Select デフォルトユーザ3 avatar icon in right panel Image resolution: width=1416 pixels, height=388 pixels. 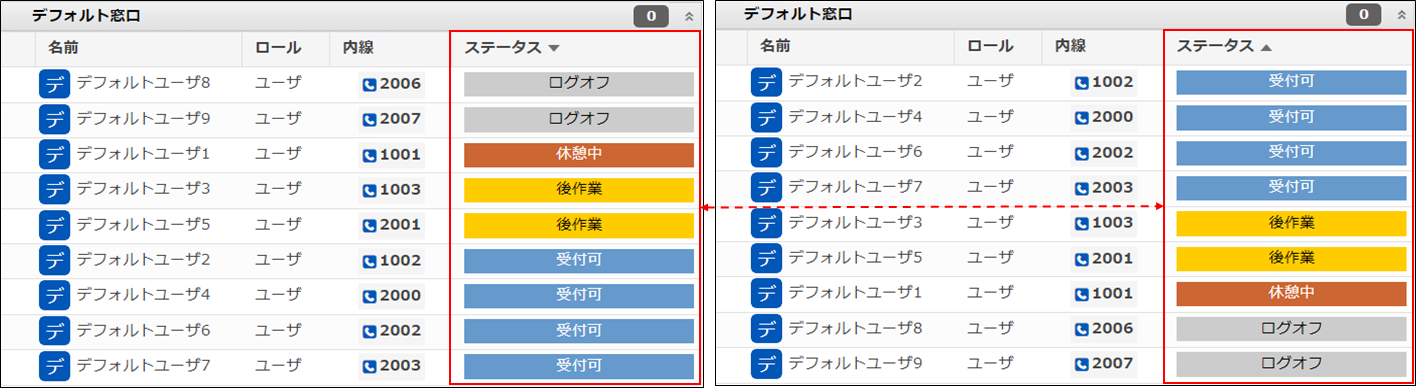pyautogui.click(x=766, y=223)
